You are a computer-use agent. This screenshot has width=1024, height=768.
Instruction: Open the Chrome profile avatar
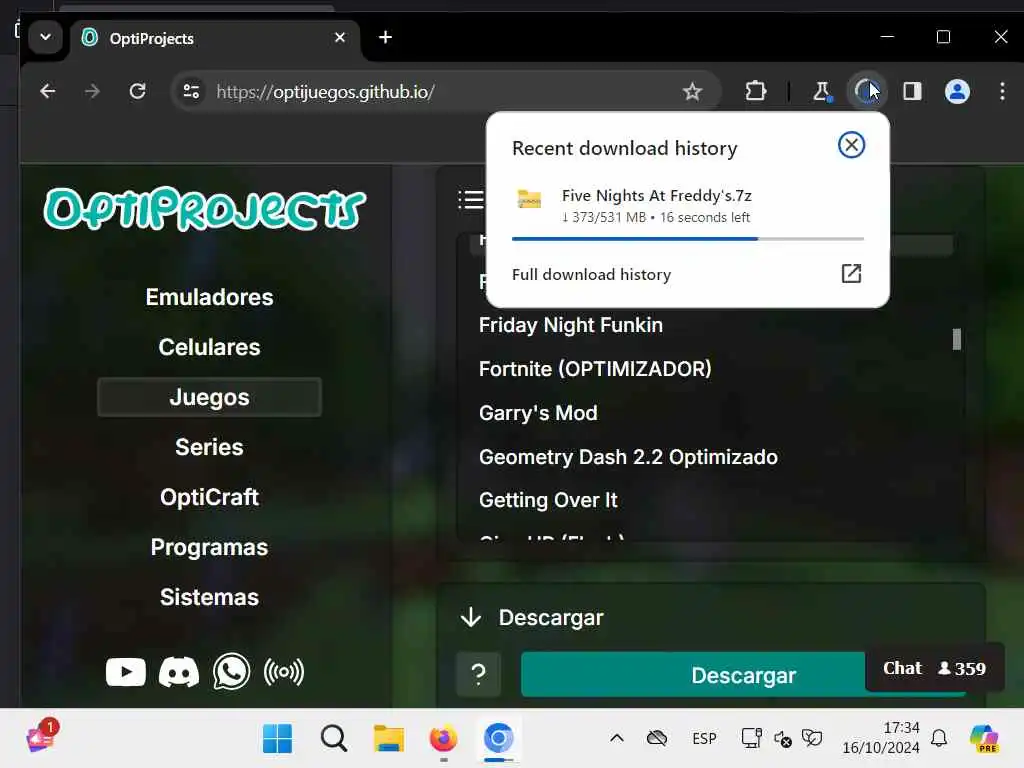[957, 91]
